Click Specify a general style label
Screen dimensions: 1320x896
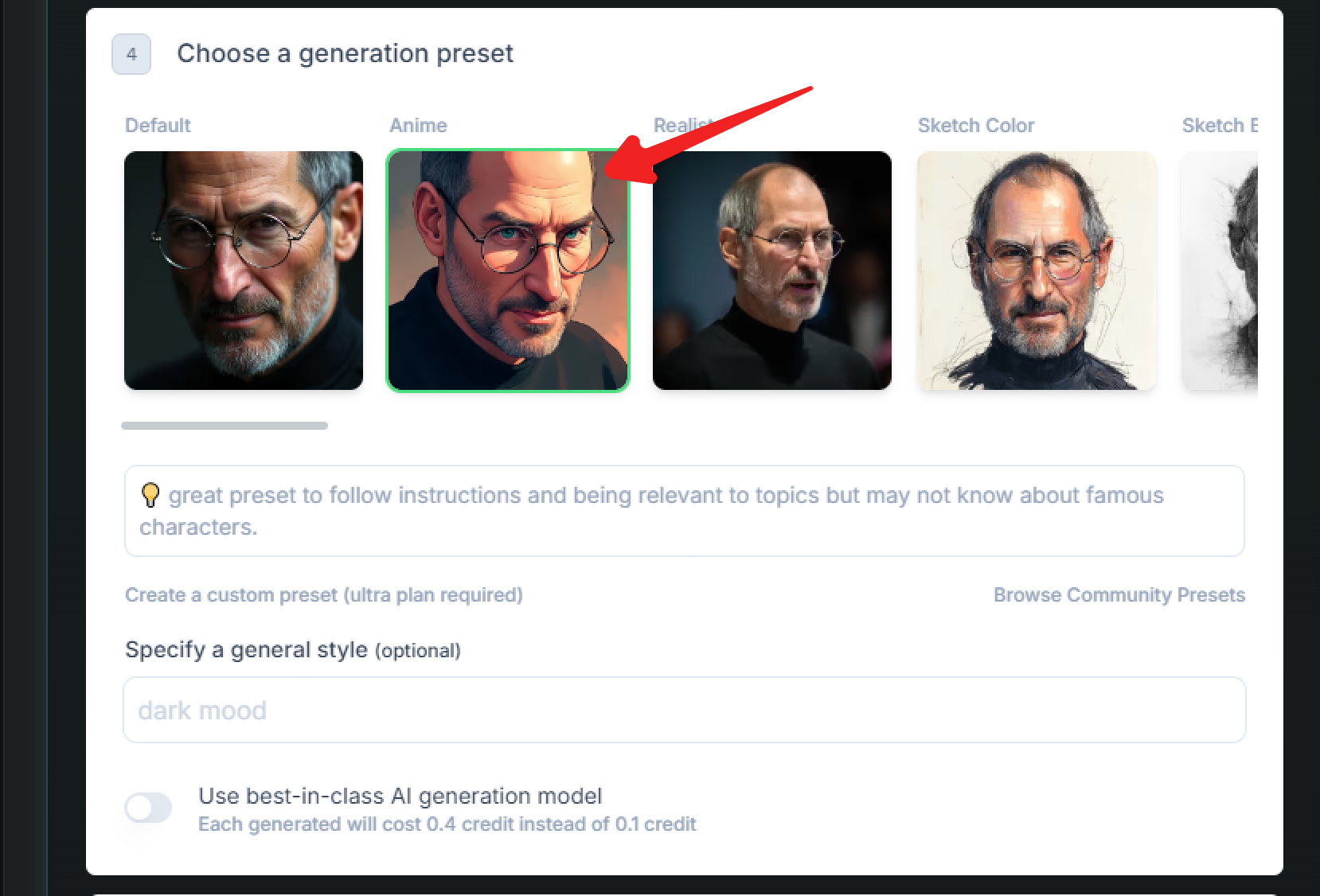point(292,649)
